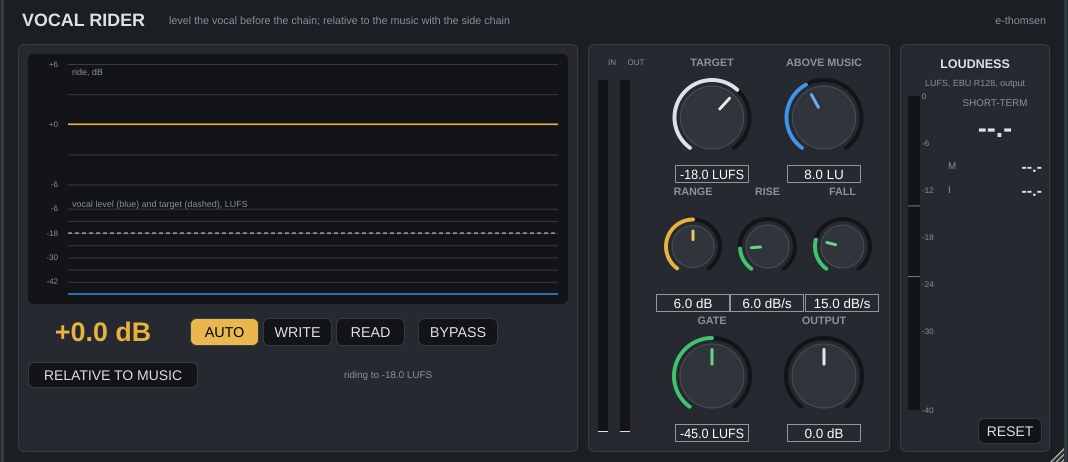
Task: Click the loudness LUFS vertical meter
Action: click(x=914, y=253)
